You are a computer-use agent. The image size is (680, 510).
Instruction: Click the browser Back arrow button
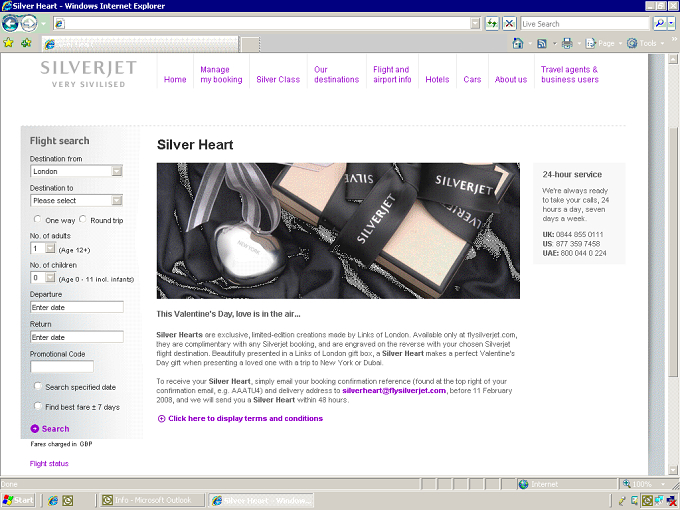pos(10,23)
